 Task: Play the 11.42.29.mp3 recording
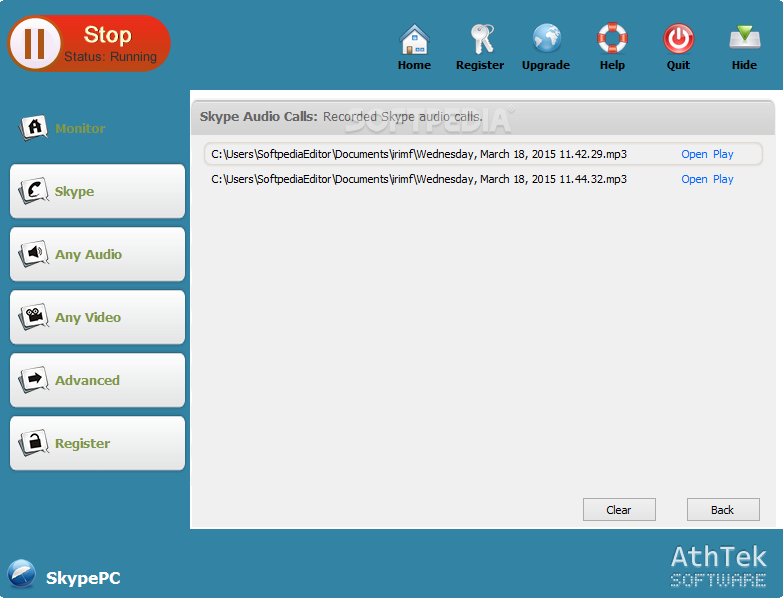[723, 154]
